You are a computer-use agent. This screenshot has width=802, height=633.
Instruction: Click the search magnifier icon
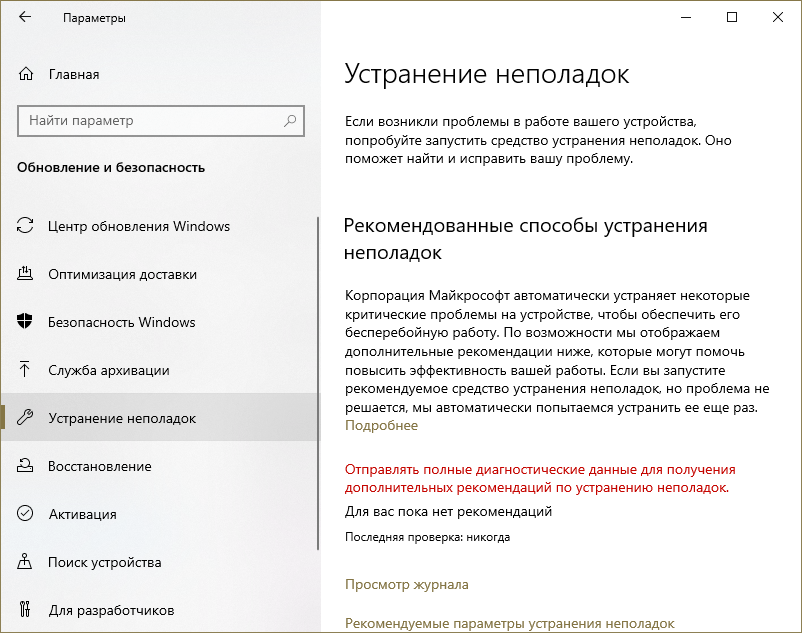pyautogui.click(x=290, y=121)
